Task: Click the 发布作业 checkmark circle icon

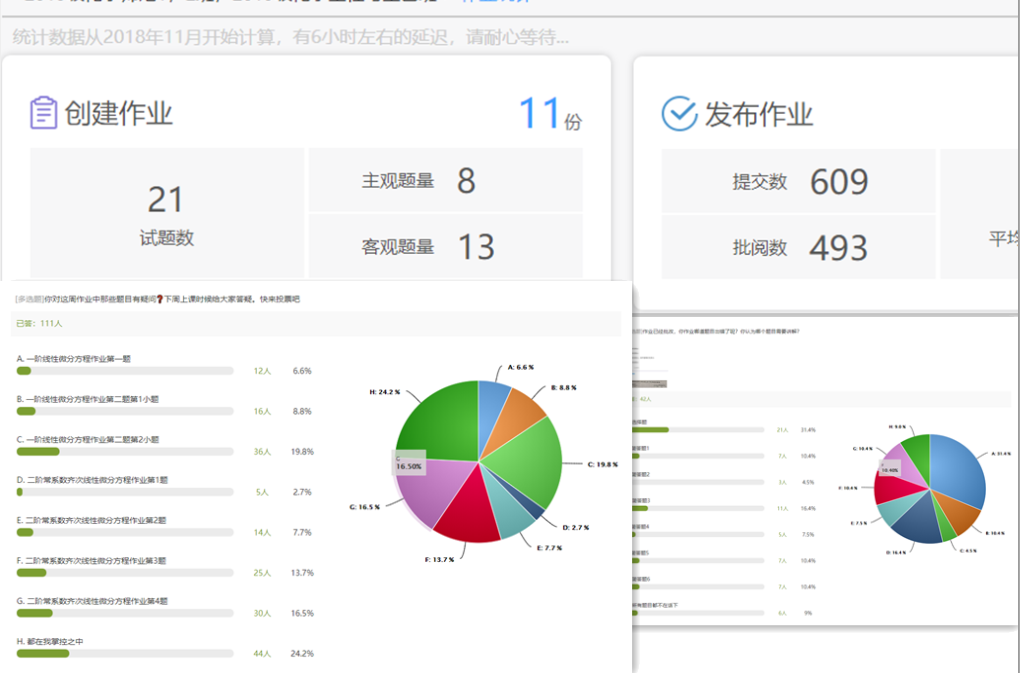Action: tap(679, 114)
